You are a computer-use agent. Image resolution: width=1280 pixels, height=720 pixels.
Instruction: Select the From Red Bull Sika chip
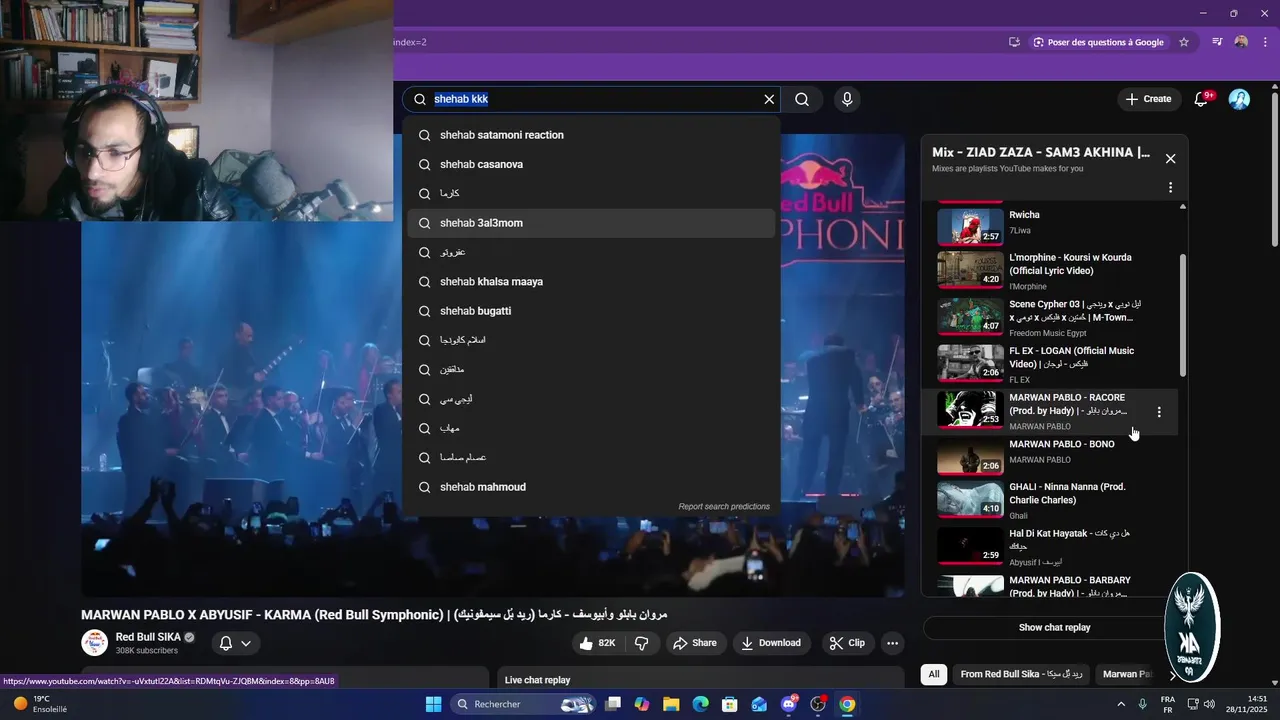pos(1021,674)
